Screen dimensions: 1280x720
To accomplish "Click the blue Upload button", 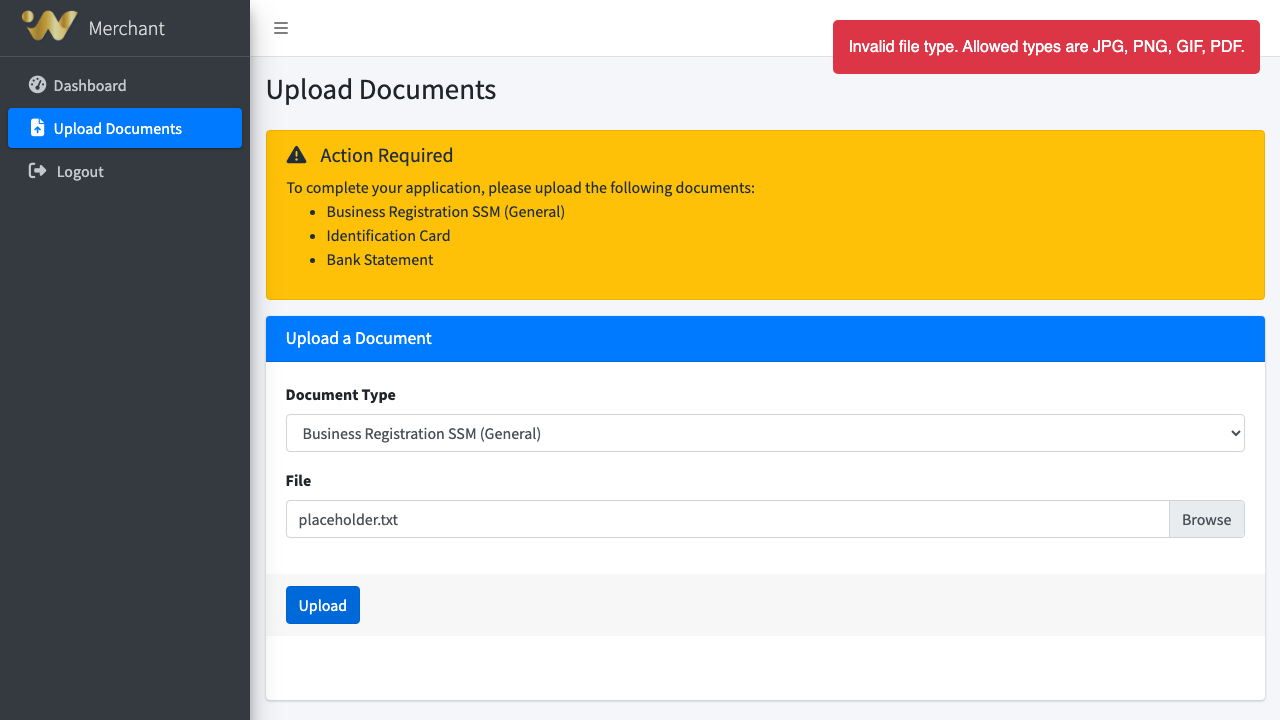I will [x=322, y=605].
